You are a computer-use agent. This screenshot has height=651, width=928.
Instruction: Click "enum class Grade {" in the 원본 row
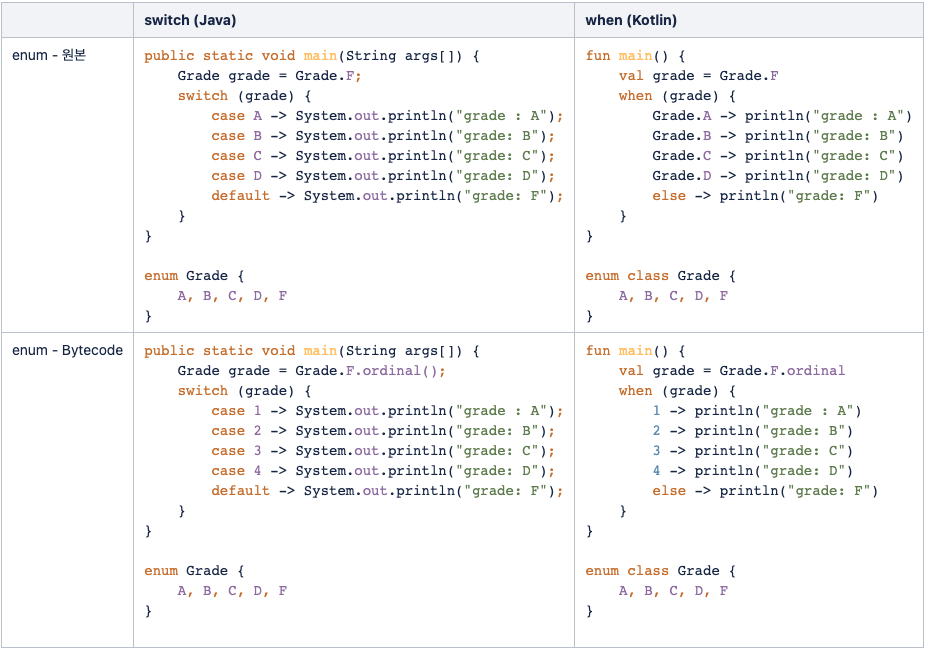coord(660,276)
